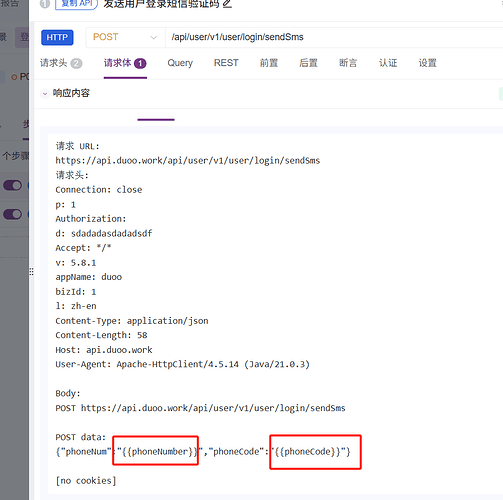Switch to the 请求头 tab

54,63
